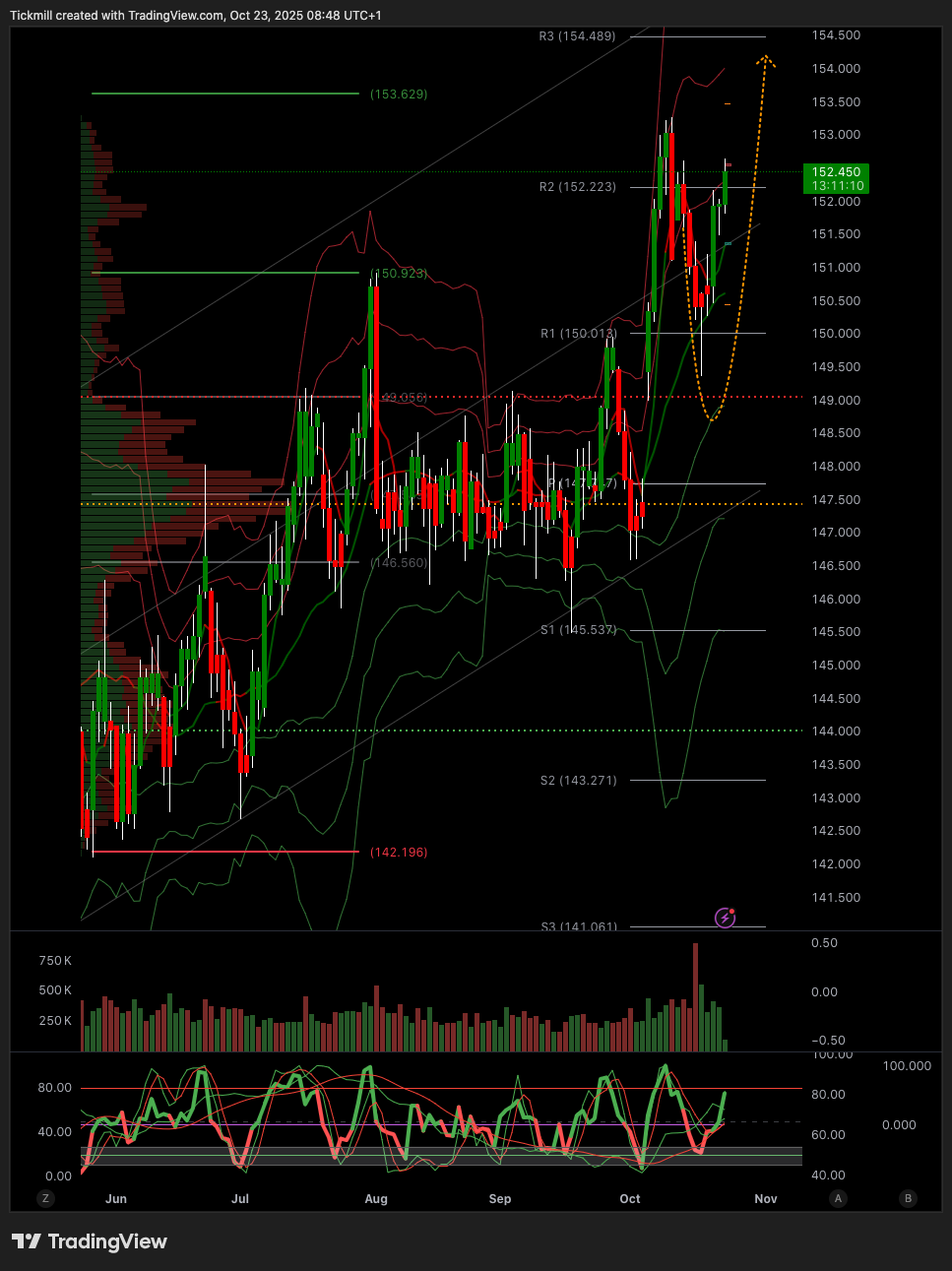952x1271 pixels.
Task: Toggle the A auto-scale button
Action: click(838, 1198)
